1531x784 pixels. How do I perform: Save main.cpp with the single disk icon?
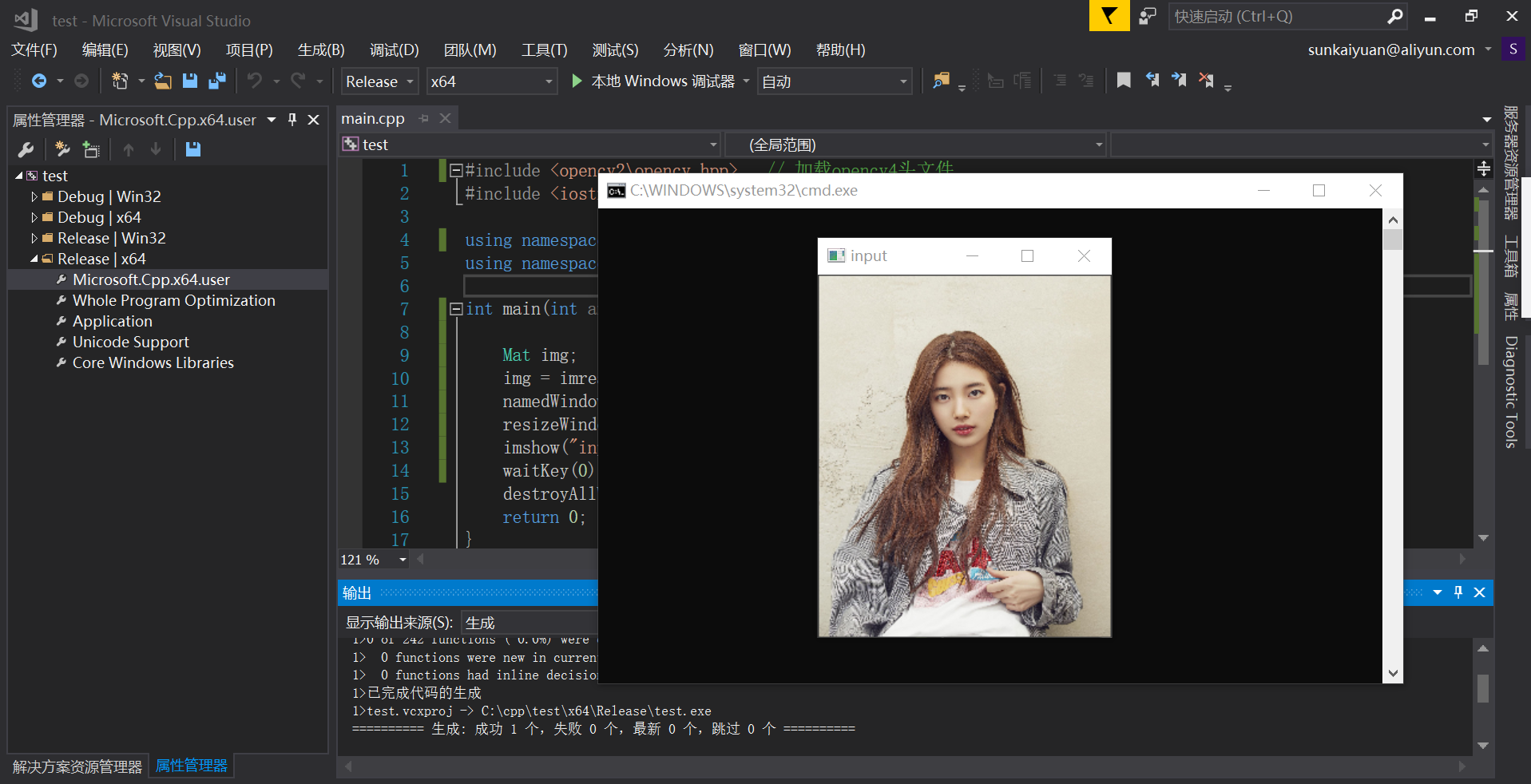(190, 81)
